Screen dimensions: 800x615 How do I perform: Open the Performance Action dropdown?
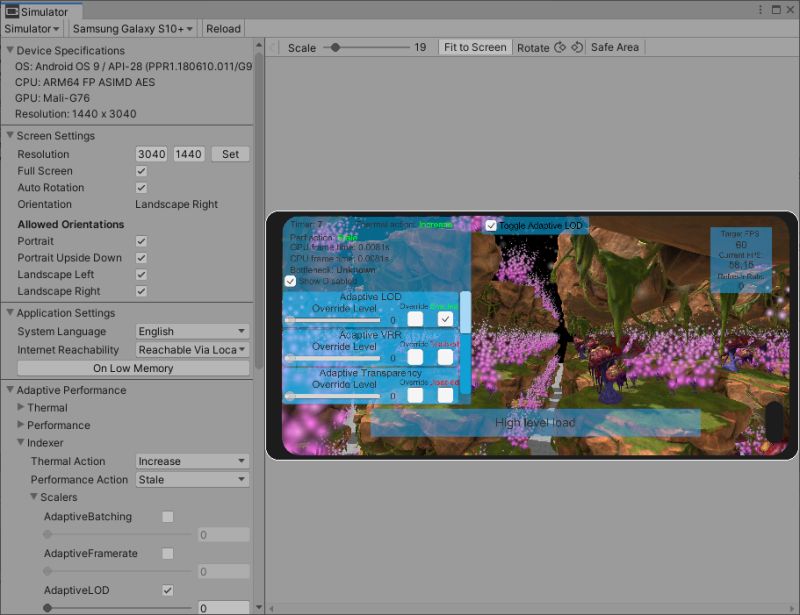pos(192,479)
